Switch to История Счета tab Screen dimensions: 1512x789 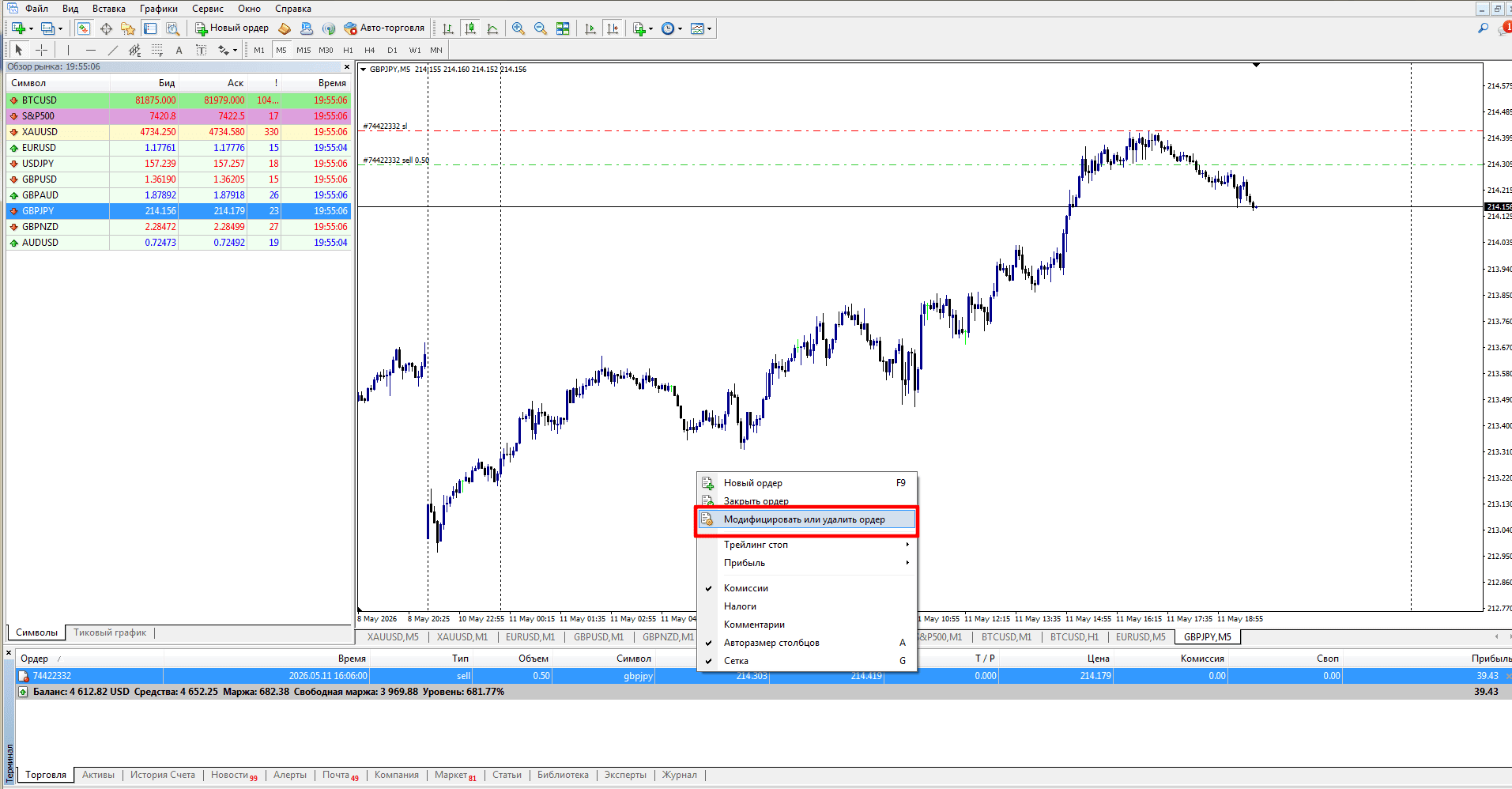click(163, 775)
